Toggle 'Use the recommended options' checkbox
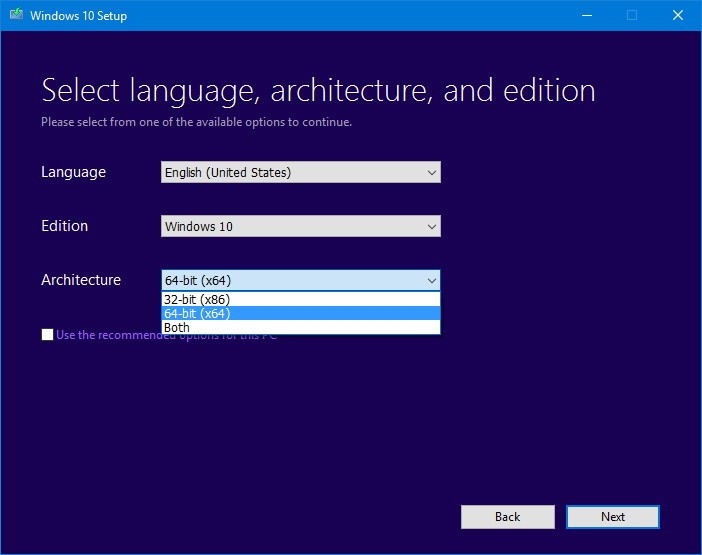 [47, 334]
